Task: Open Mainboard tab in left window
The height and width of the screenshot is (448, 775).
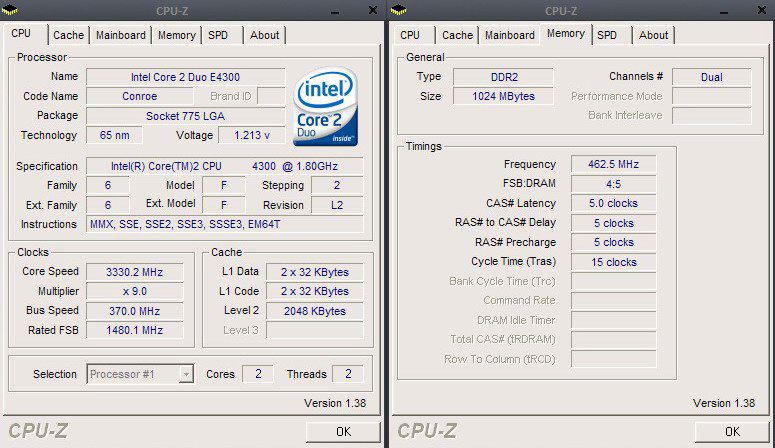Action: pos(121,35)
